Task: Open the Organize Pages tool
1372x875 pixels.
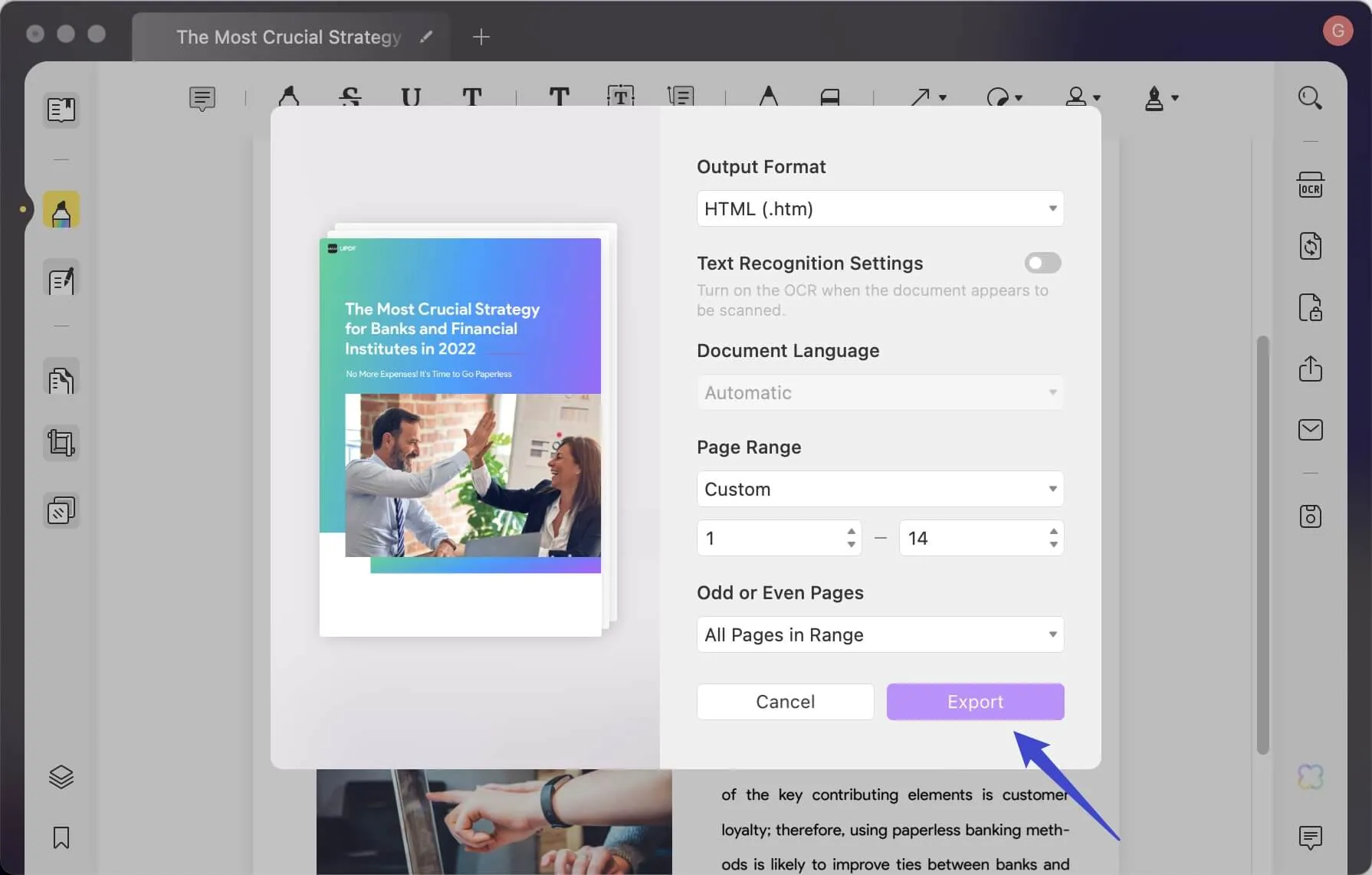Action: [x=61, y=510]
